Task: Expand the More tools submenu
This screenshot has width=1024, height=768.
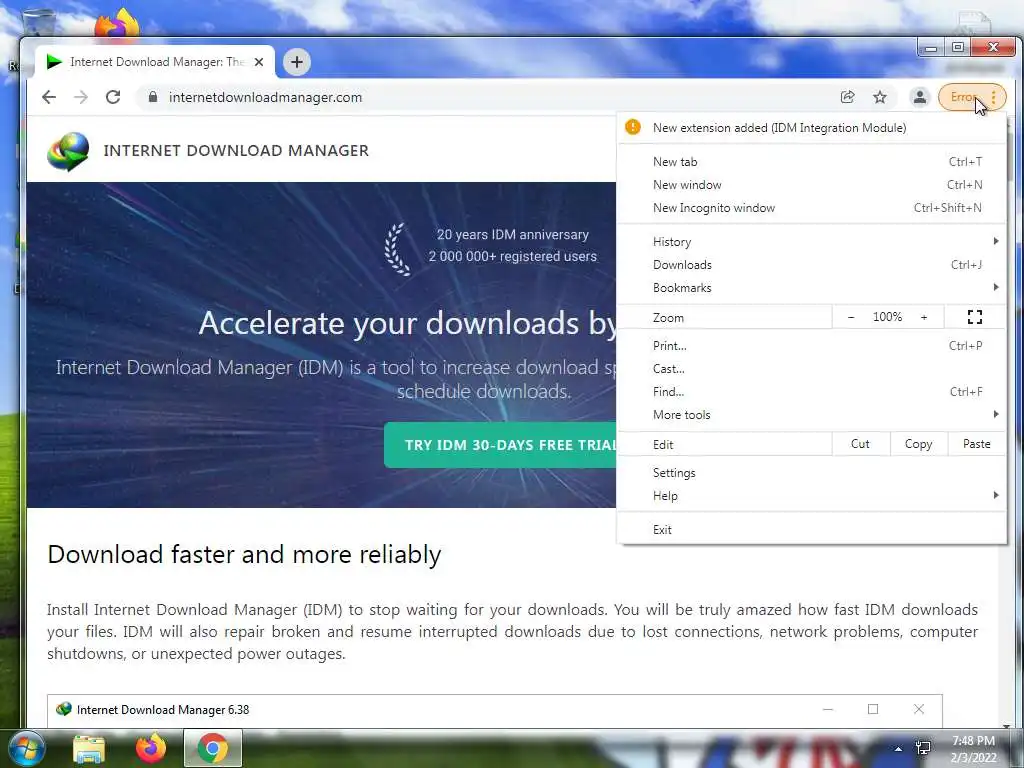Action: coord(811,415)
